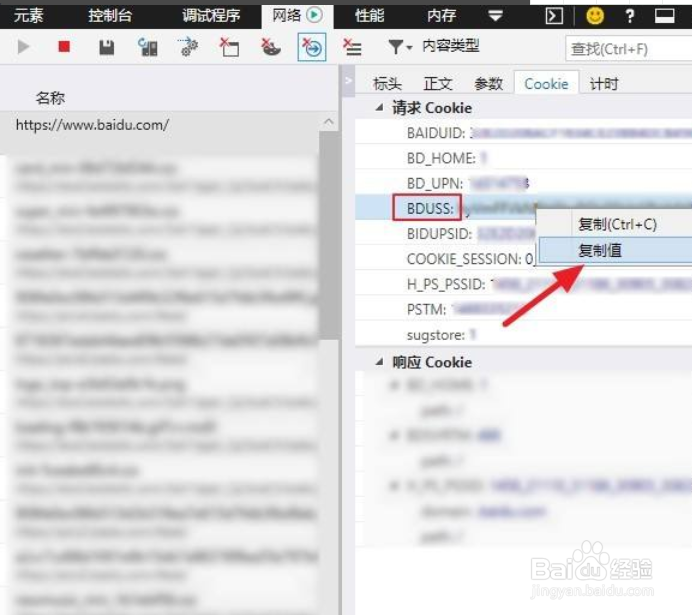Viewport: 692px width, 615px height.
Task: Click the request list scroll-up arrow
Action: [x=329, y=121]
